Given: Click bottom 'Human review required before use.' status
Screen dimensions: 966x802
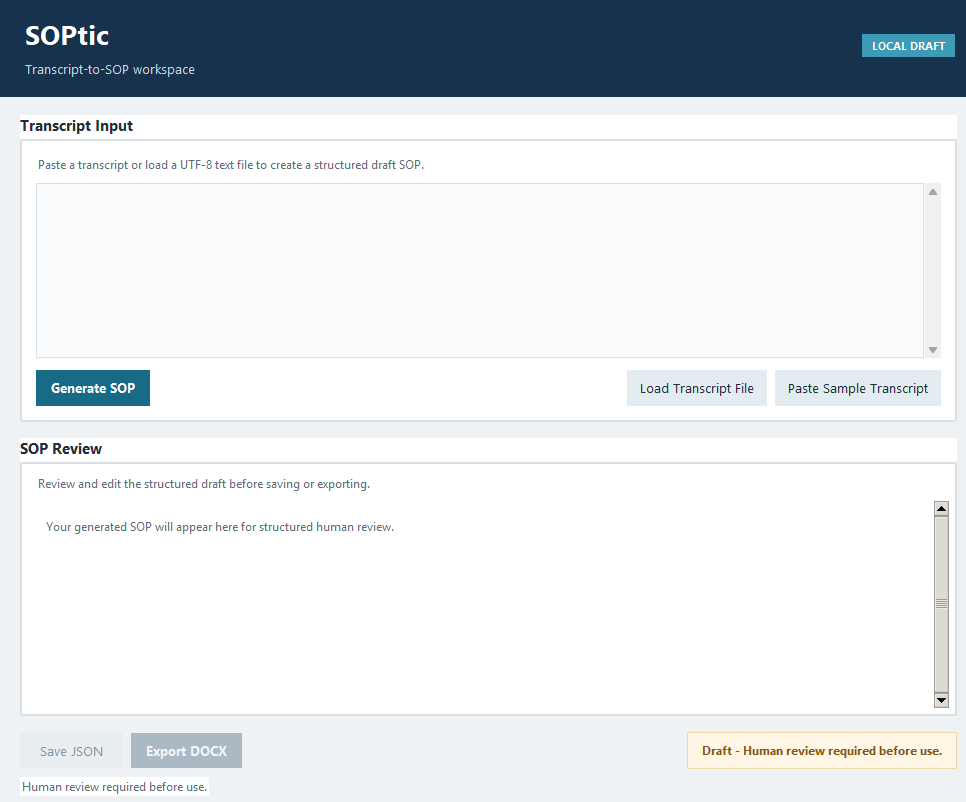Looking at the screenshot, I should coord(115,787).
